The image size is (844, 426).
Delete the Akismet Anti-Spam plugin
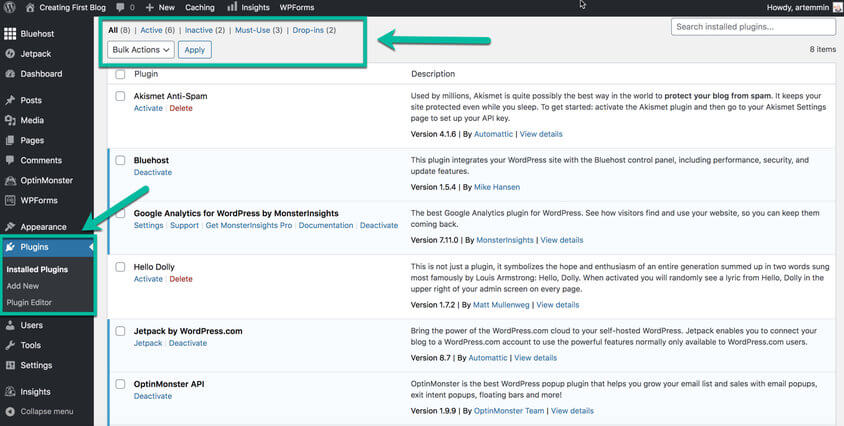click(x=181, y=108)
